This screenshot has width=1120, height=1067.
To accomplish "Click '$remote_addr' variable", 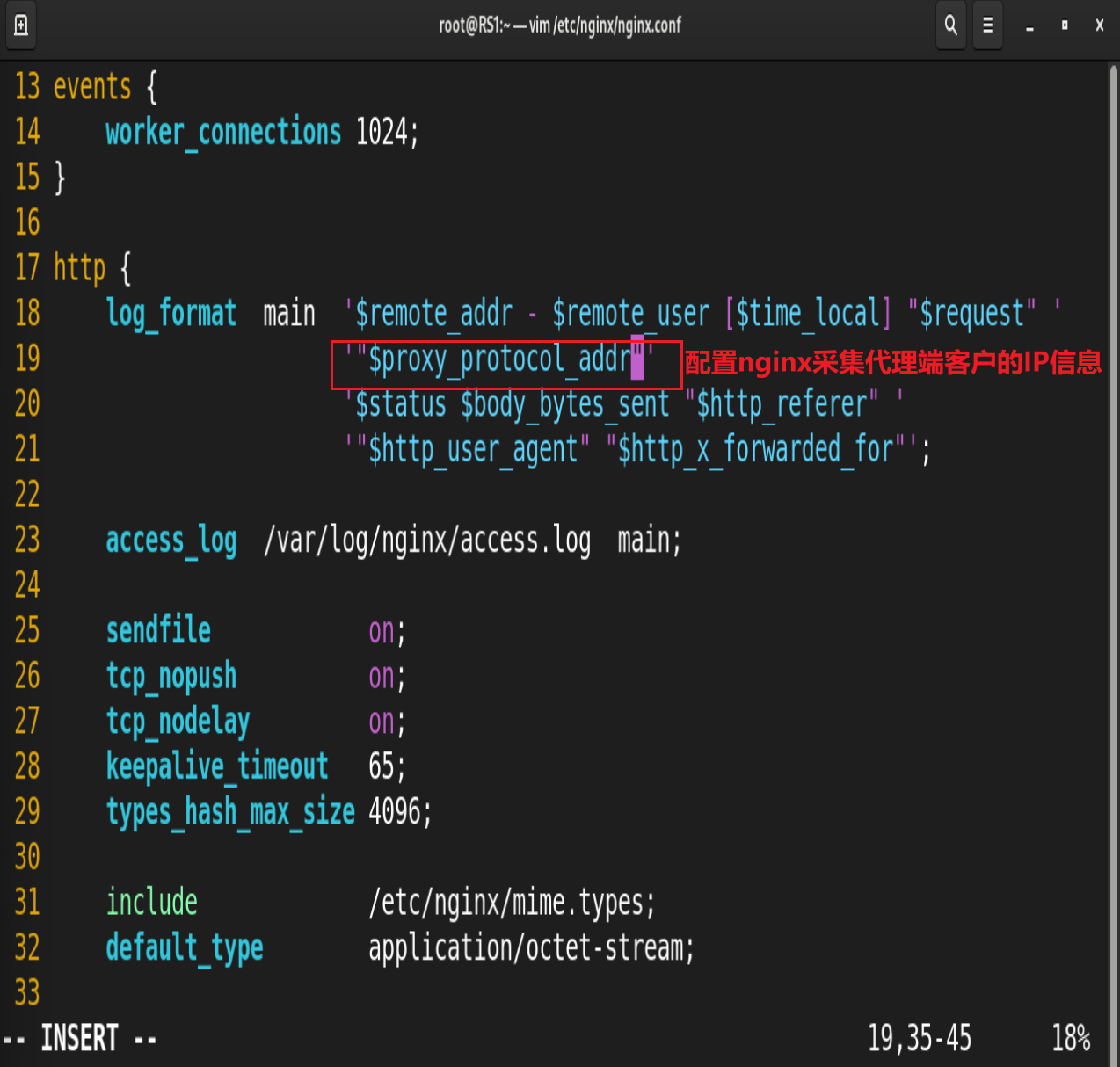I will click(x=433, y=314).
